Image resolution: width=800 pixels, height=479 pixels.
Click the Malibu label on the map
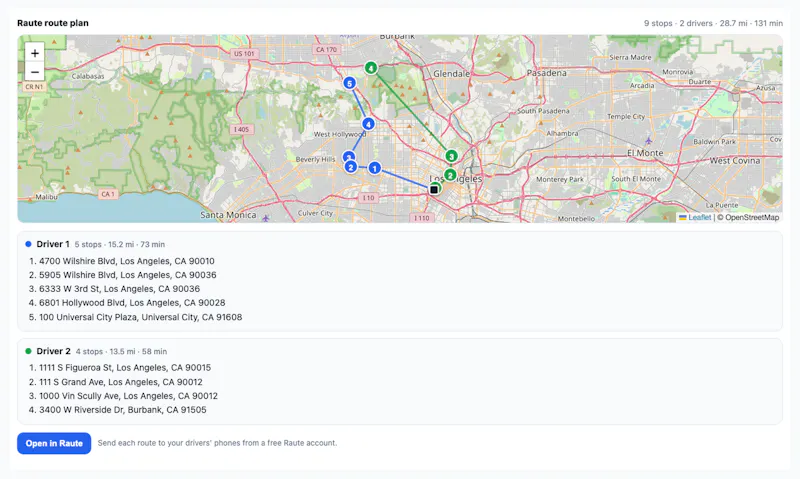click(x=46, y=196)
